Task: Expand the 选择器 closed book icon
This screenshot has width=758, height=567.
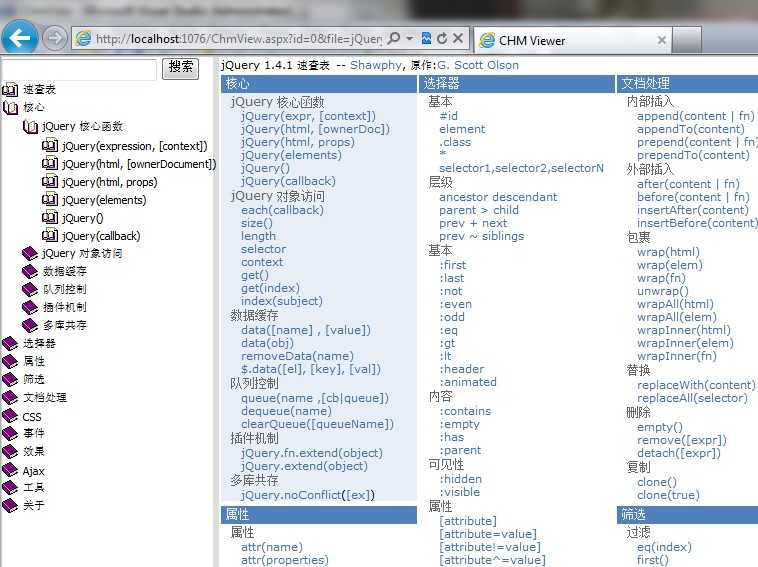Action: click(x=10, y=343)
